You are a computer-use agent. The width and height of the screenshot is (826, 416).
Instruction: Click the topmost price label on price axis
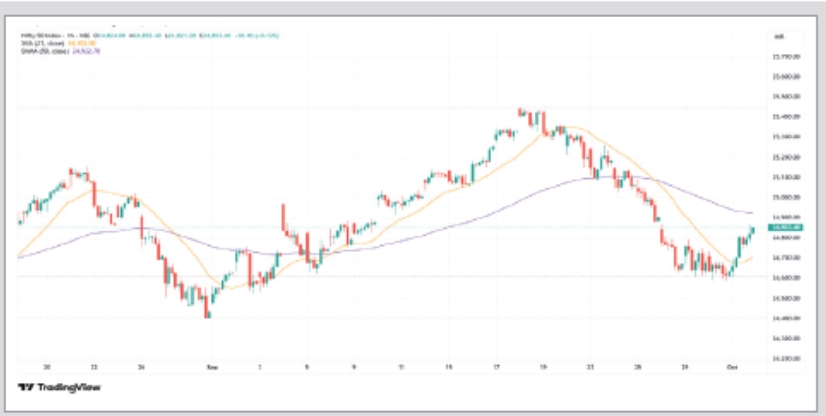(783, 55)
